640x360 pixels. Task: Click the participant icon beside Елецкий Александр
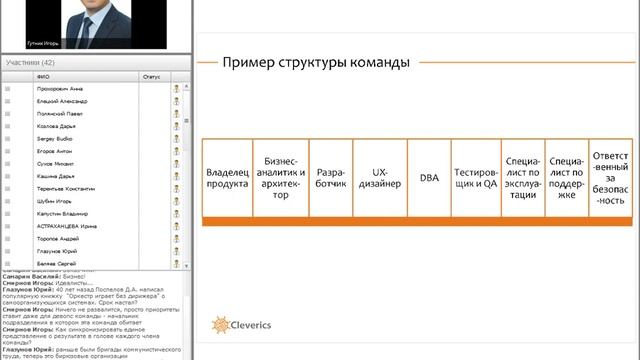pyautogui.click(x=176, y=101)
